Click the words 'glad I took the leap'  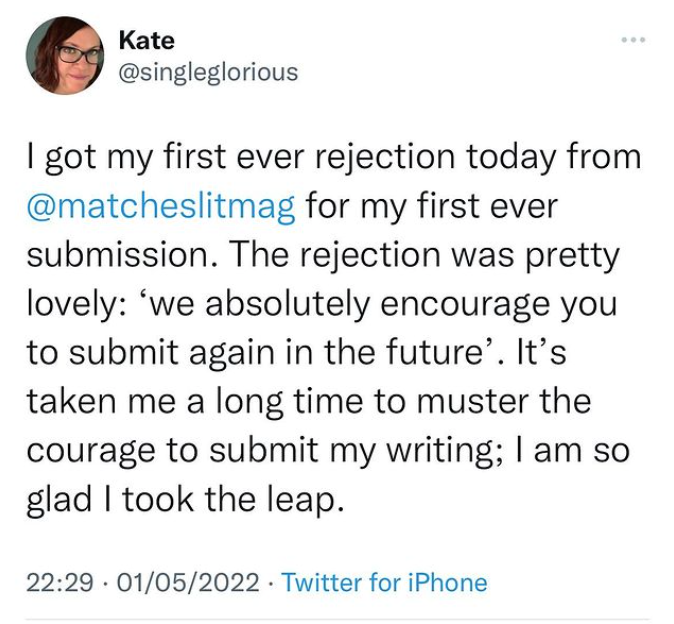185,498
